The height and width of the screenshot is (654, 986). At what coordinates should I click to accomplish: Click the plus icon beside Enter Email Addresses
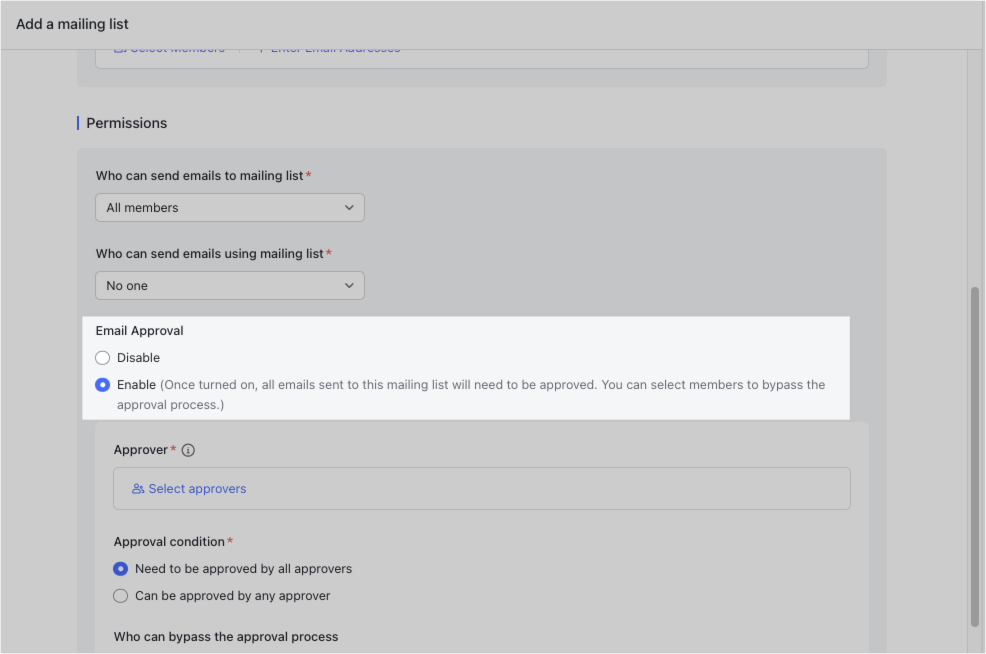[260, 47]
